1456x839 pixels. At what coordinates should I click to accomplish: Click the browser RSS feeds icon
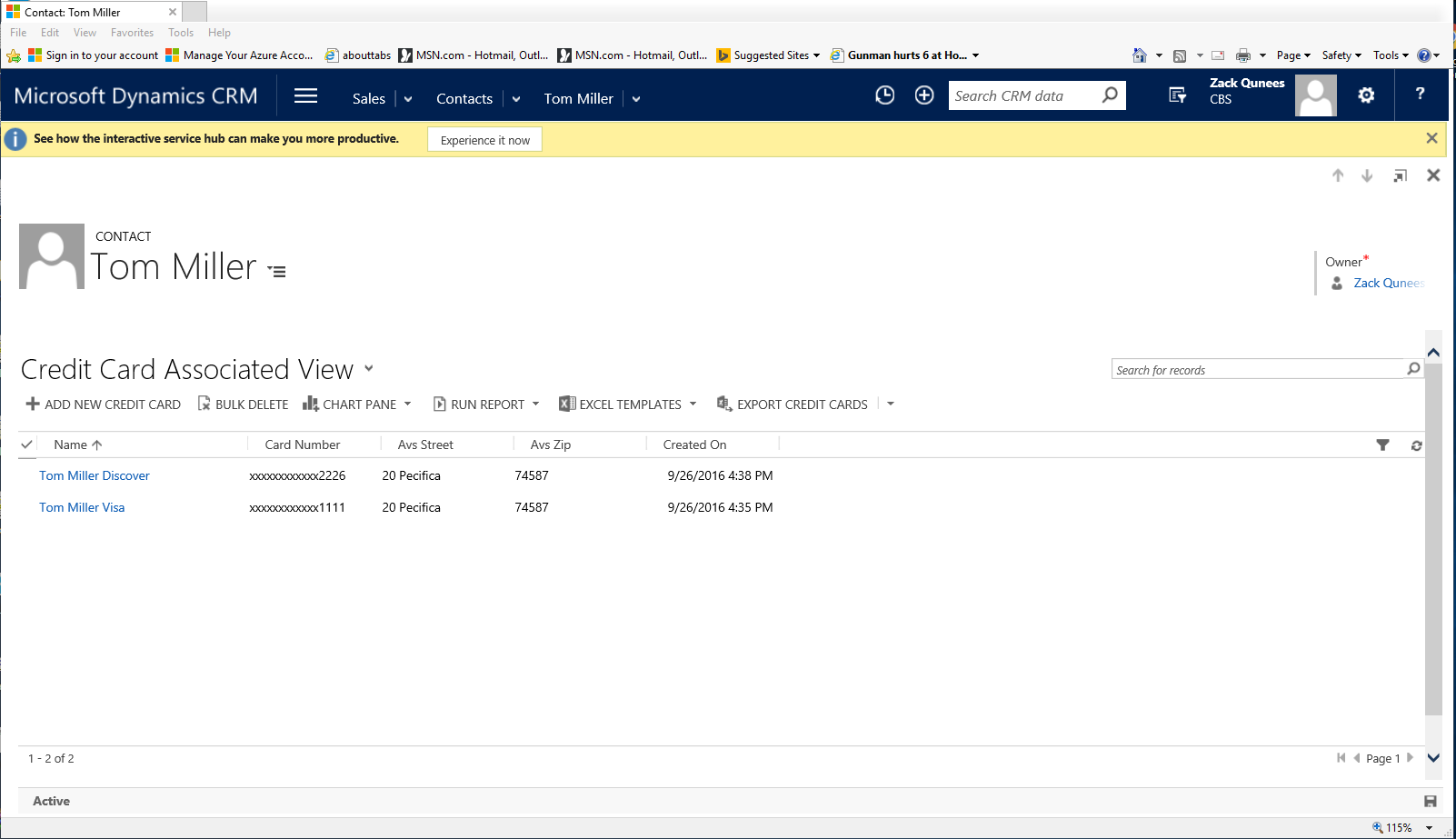(1180, 55)
